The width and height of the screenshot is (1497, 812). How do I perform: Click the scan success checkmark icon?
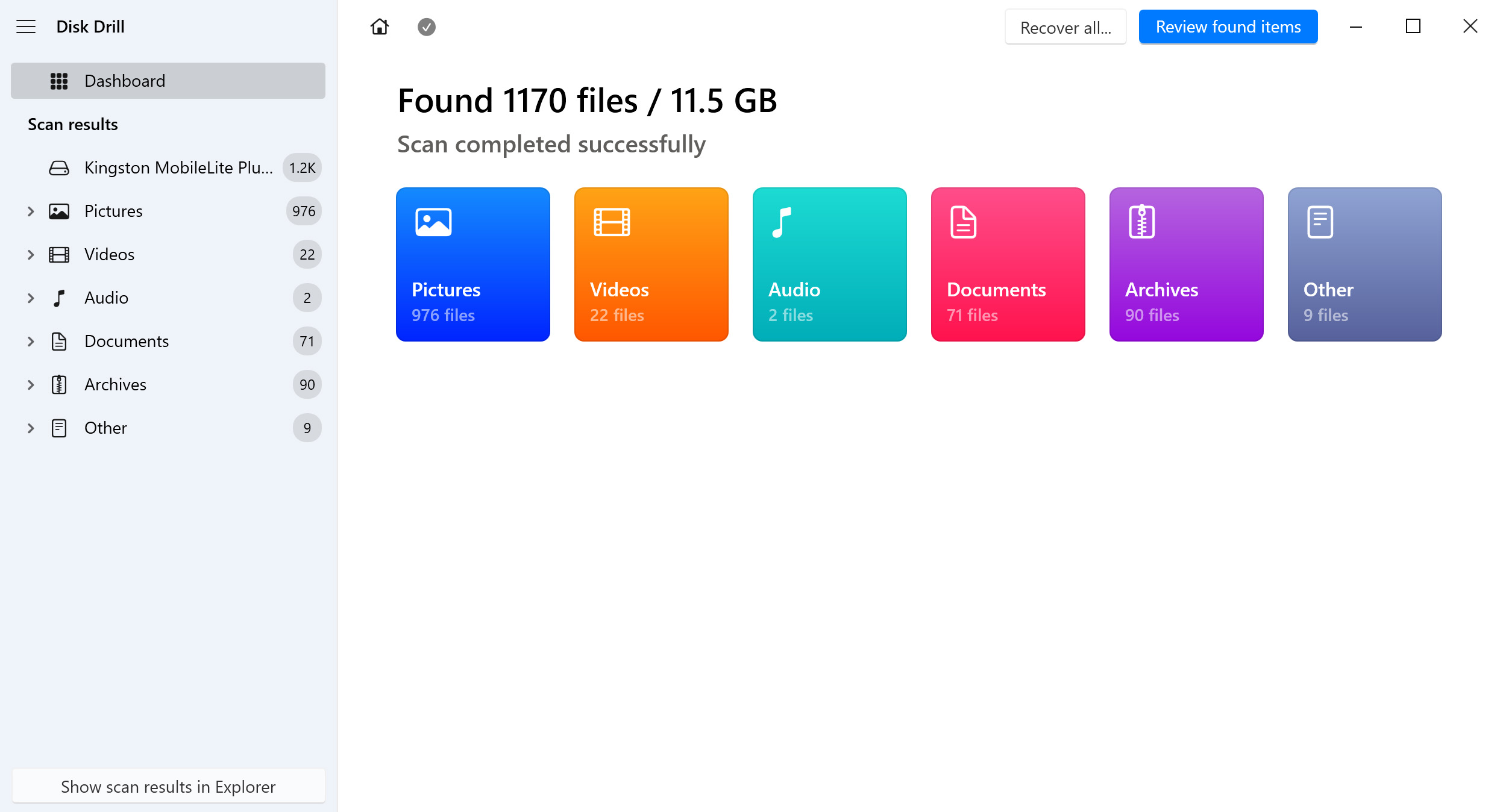point(426,27)
